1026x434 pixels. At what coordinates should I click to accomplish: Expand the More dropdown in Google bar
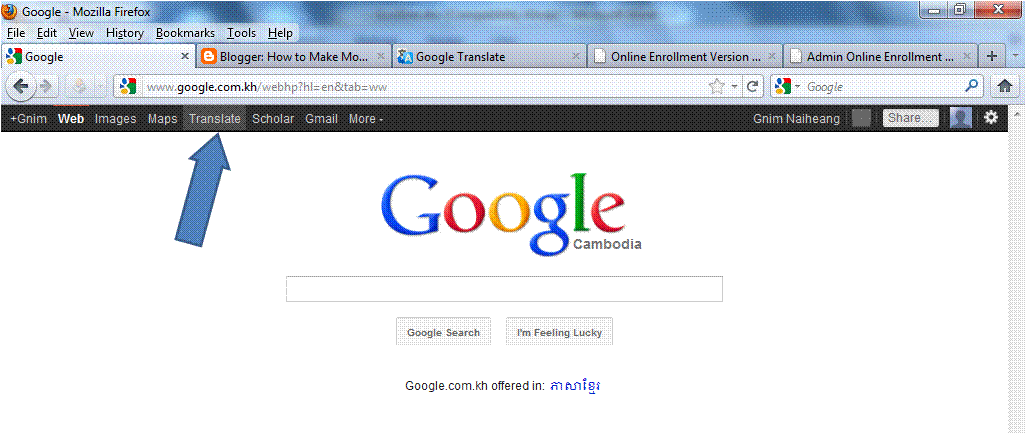pyautogui.click(x=366, y=119)
